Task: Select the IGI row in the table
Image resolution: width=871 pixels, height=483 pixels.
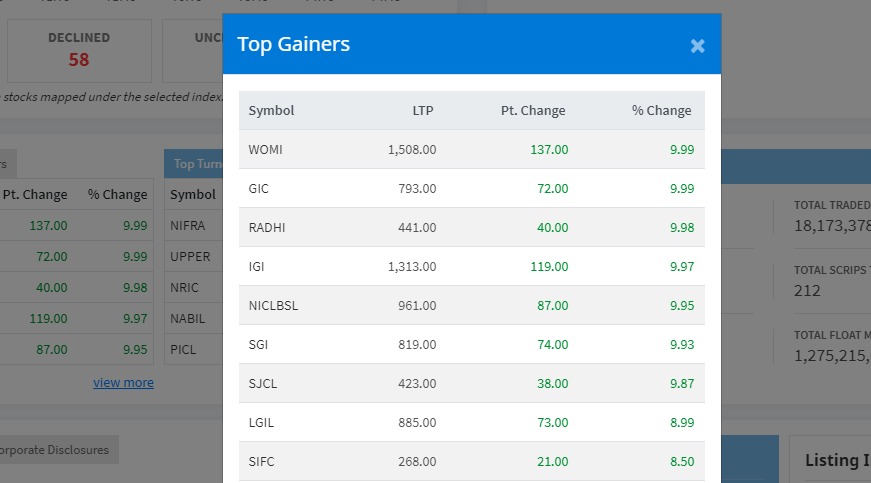Action: pyautogui.click(x=472, y=266)
